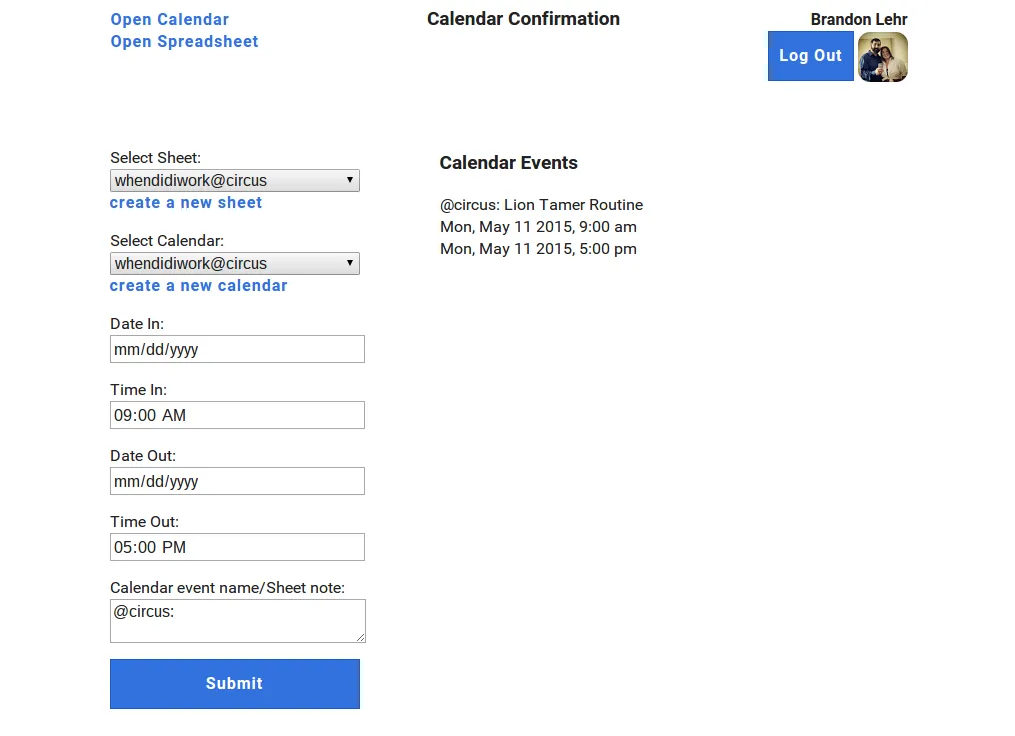Click the user profile photo
Image resolution: width=1015 pixels, height=736 pixels.
tap(882, 57)
